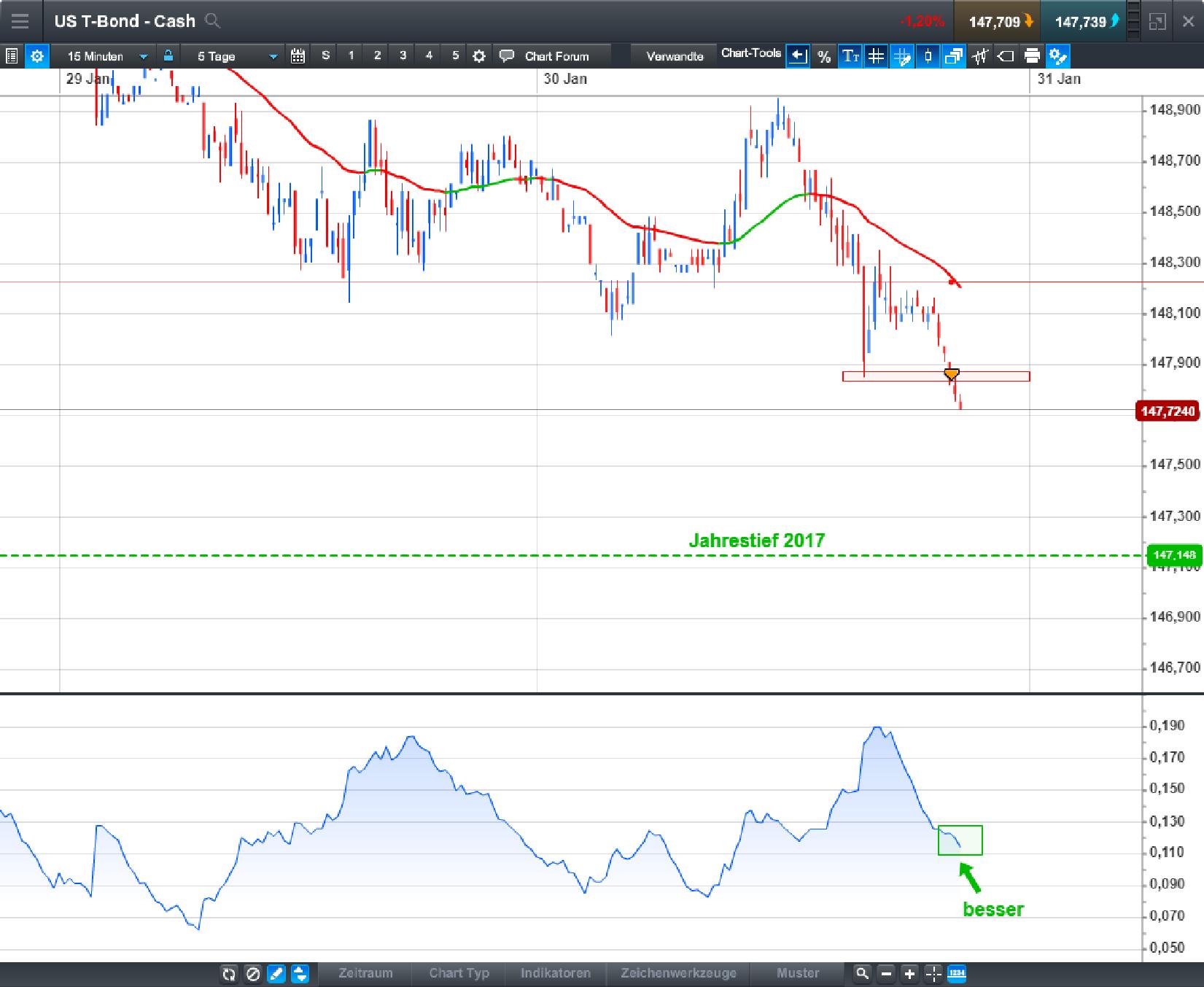Image resolution: width=1204 pixels, height=987 pixels.
Task: Click the zoom-in plus control at bottom right
Action: pos(909,974)
